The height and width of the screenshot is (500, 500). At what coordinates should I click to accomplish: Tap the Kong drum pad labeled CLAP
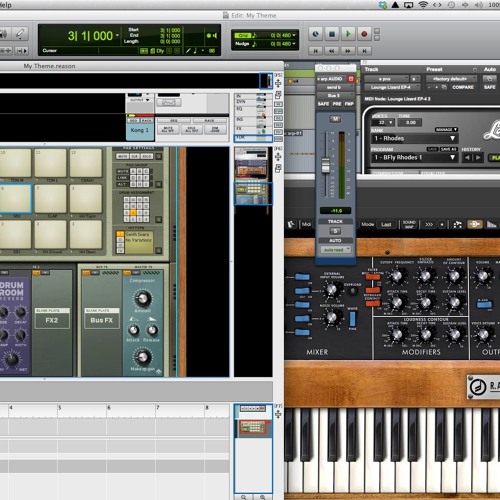coord(50,199)
